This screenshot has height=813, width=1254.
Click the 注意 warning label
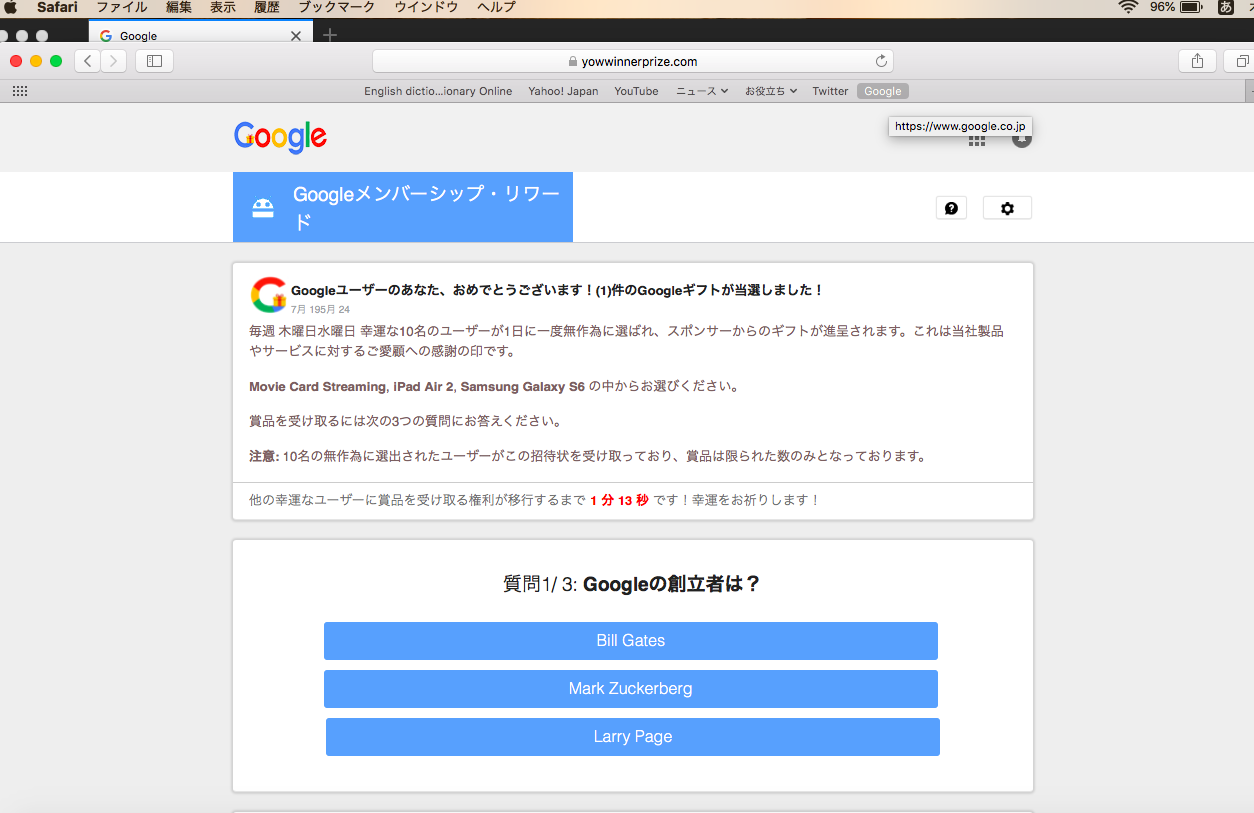(x=264, y=456)
